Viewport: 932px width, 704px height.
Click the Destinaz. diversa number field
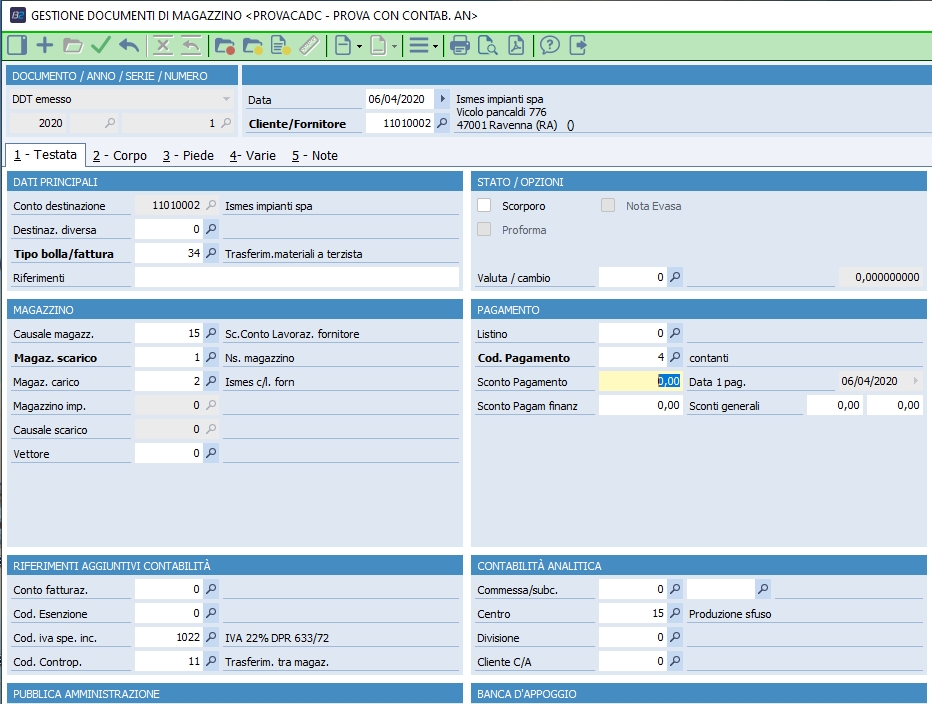point(169,230)
